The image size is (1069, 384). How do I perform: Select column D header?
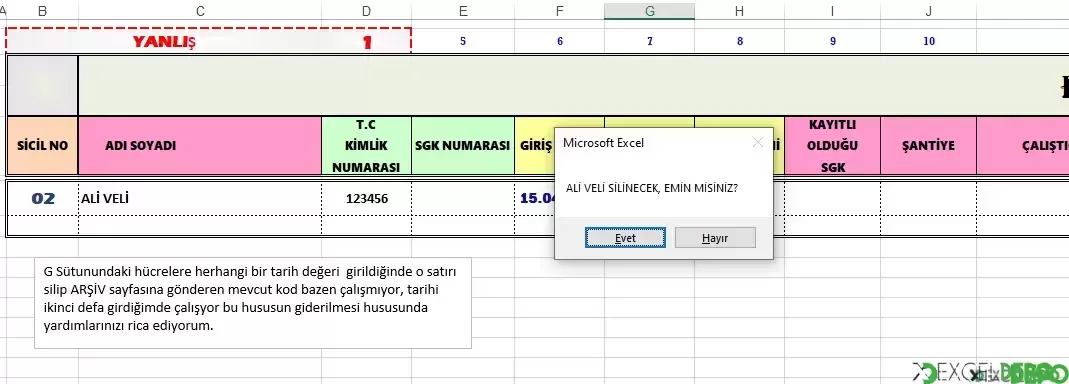coord(367,11)
